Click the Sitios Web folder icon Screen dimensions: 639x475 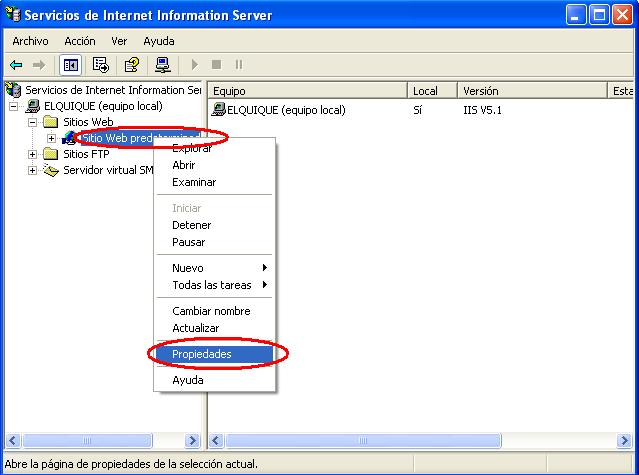point(51,121)
